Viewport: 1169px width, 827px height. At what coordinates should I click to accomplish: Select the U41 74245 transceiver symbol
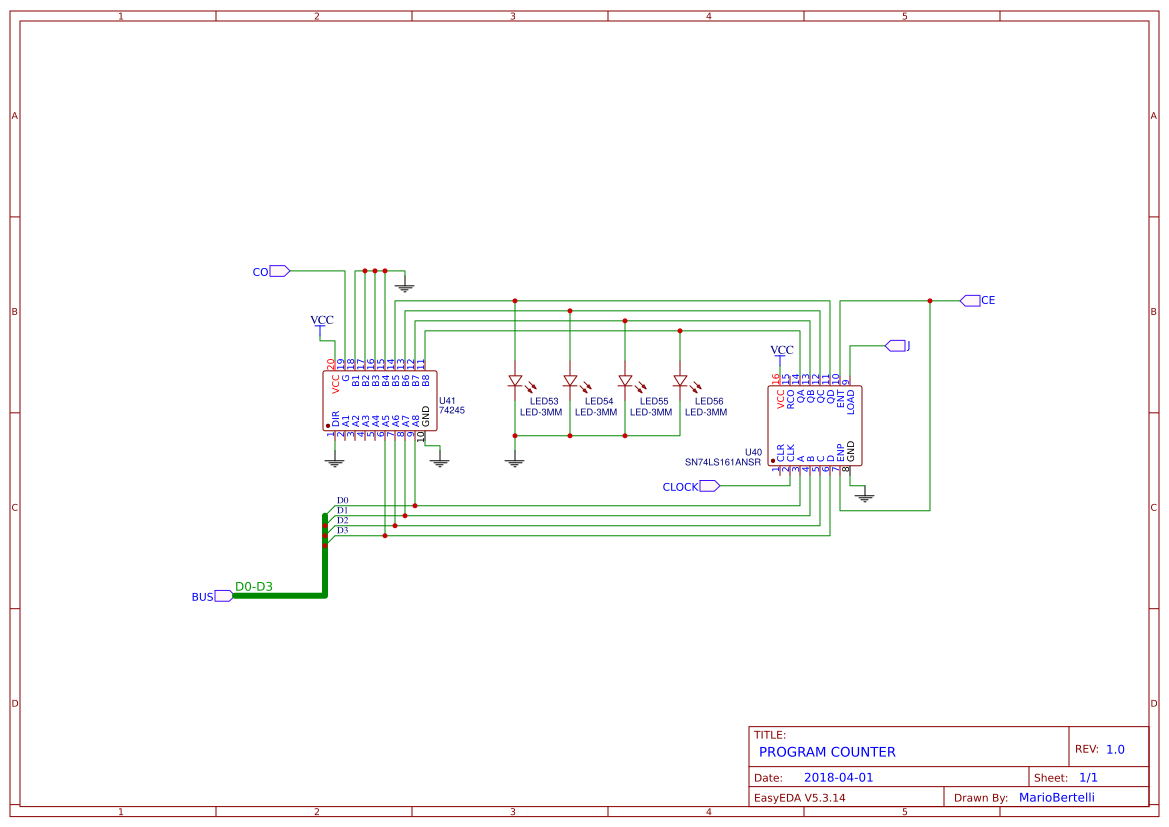point(378,400)
